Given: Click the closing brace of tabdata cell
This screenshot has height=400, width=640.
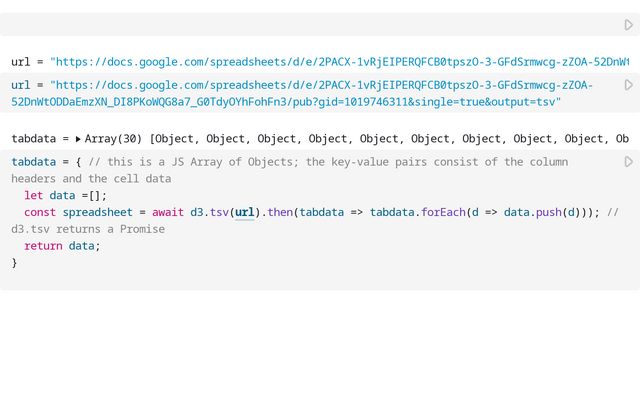Looking at the screenshot, I should click(14, 263).
